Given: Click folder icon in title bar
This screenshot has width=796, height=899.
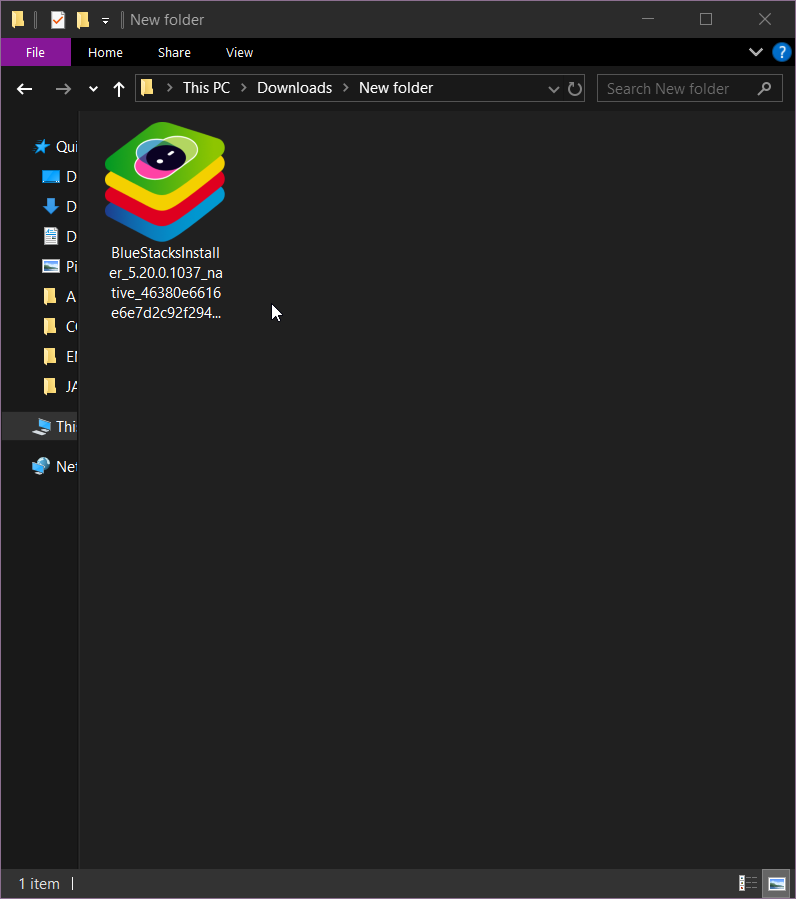Looking at the screenshot, I should (18, 19).
